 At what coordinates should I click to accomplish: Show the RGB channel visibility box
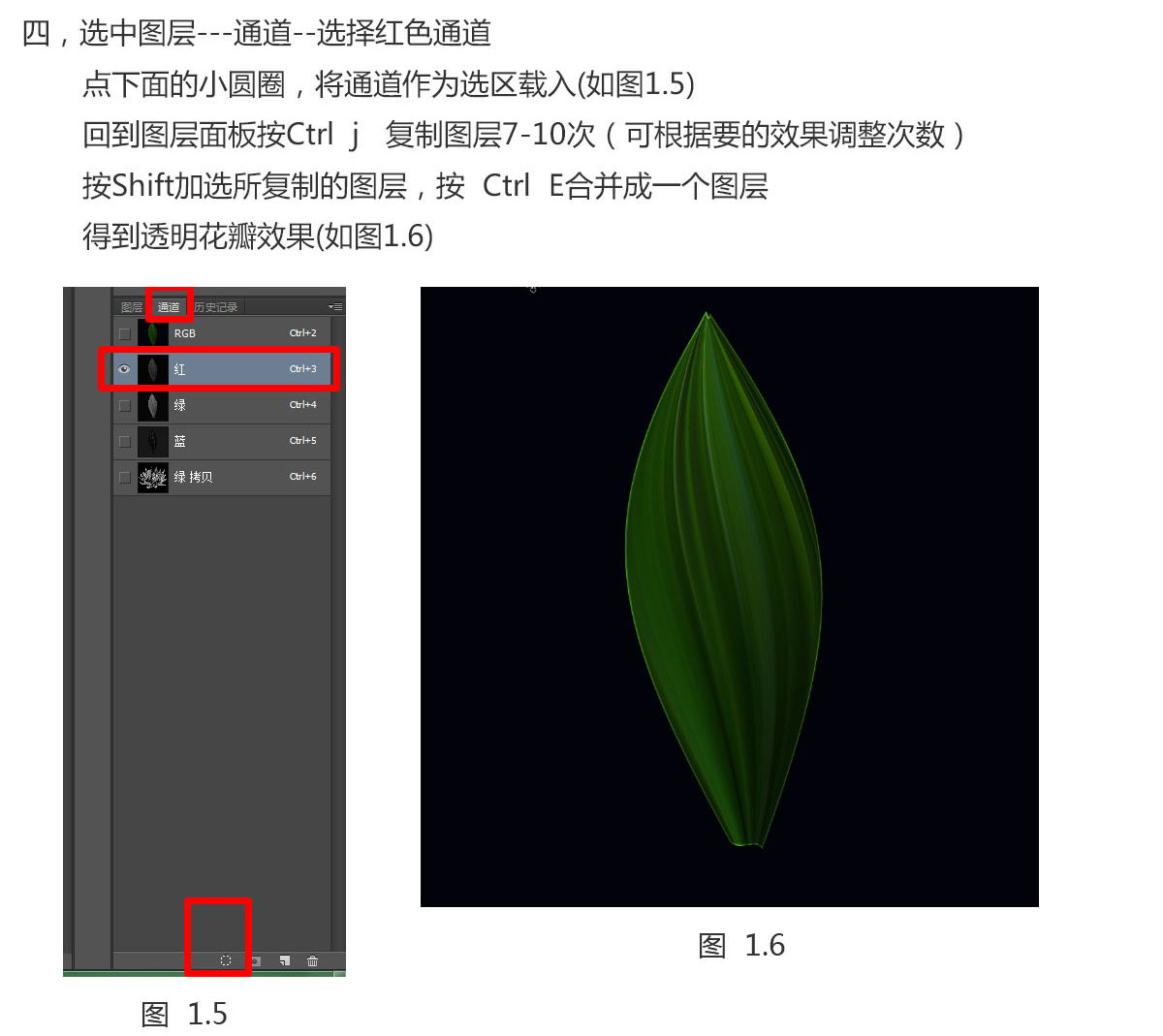point(124,333)
